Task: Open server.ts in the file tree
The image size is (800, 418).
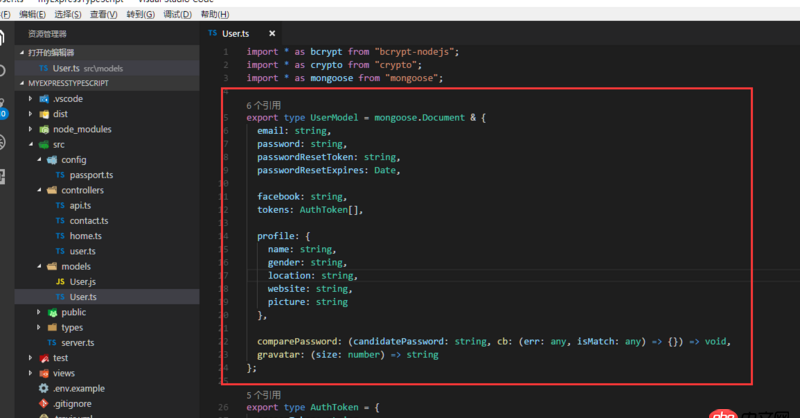Action: pyautogui.click(x=78, y=342)
